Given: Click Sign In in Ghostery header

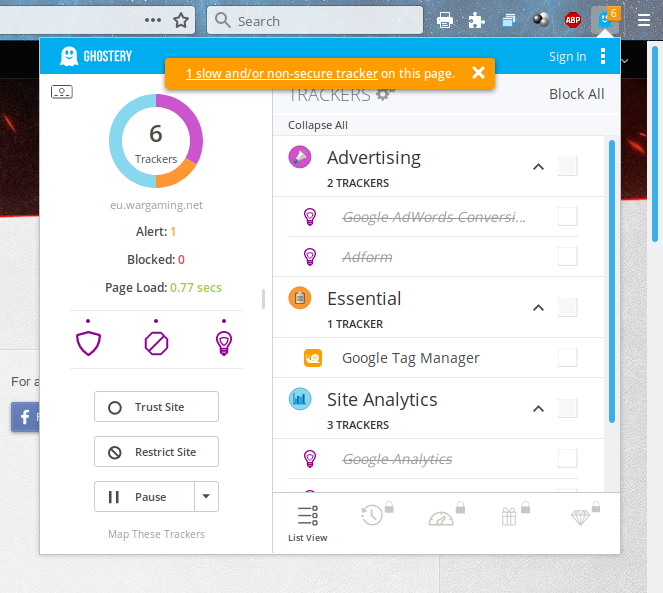Looking at the screenshot, I should coord(567,56).
